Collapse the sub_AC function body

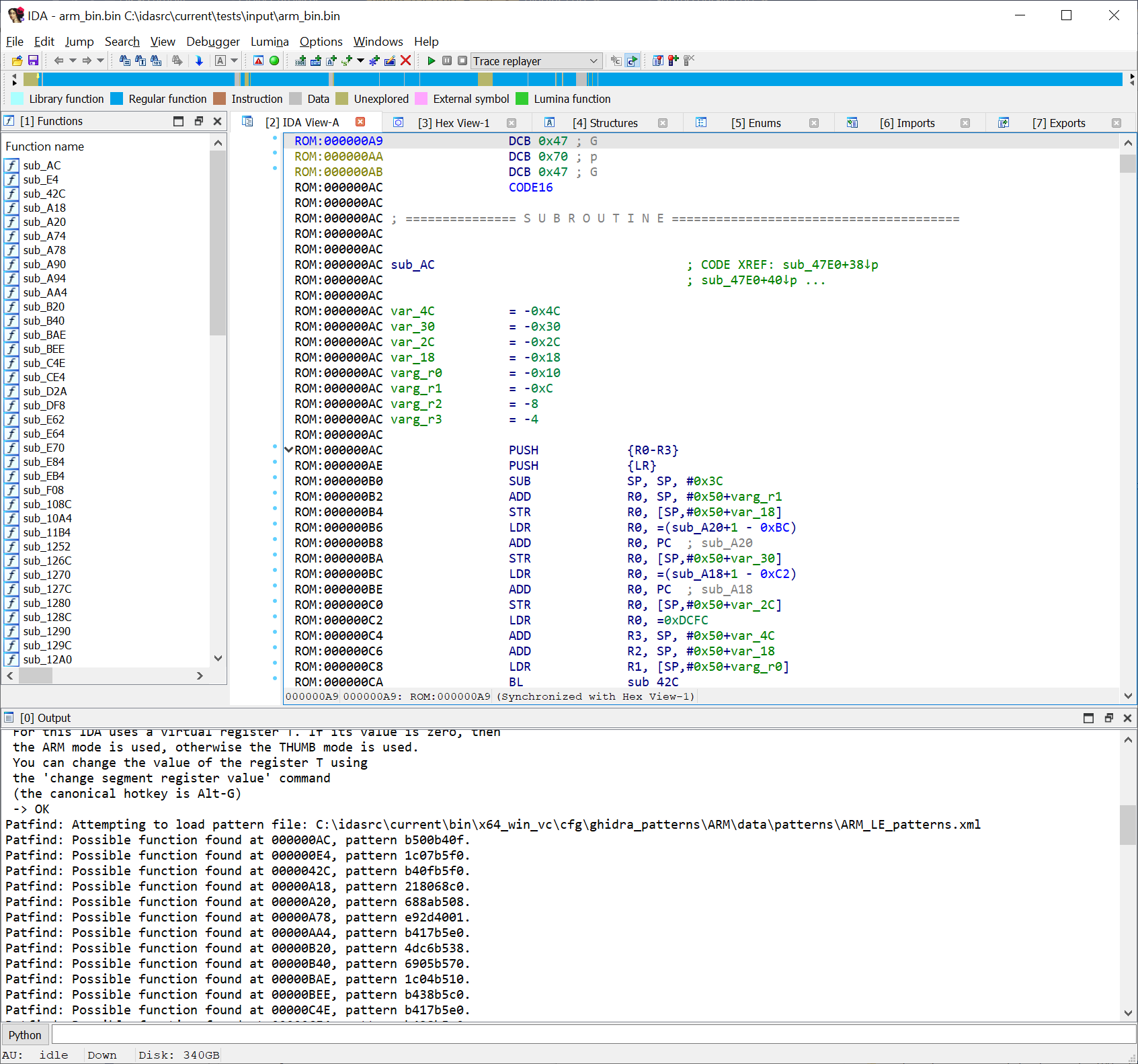click(x=288, y=449)
